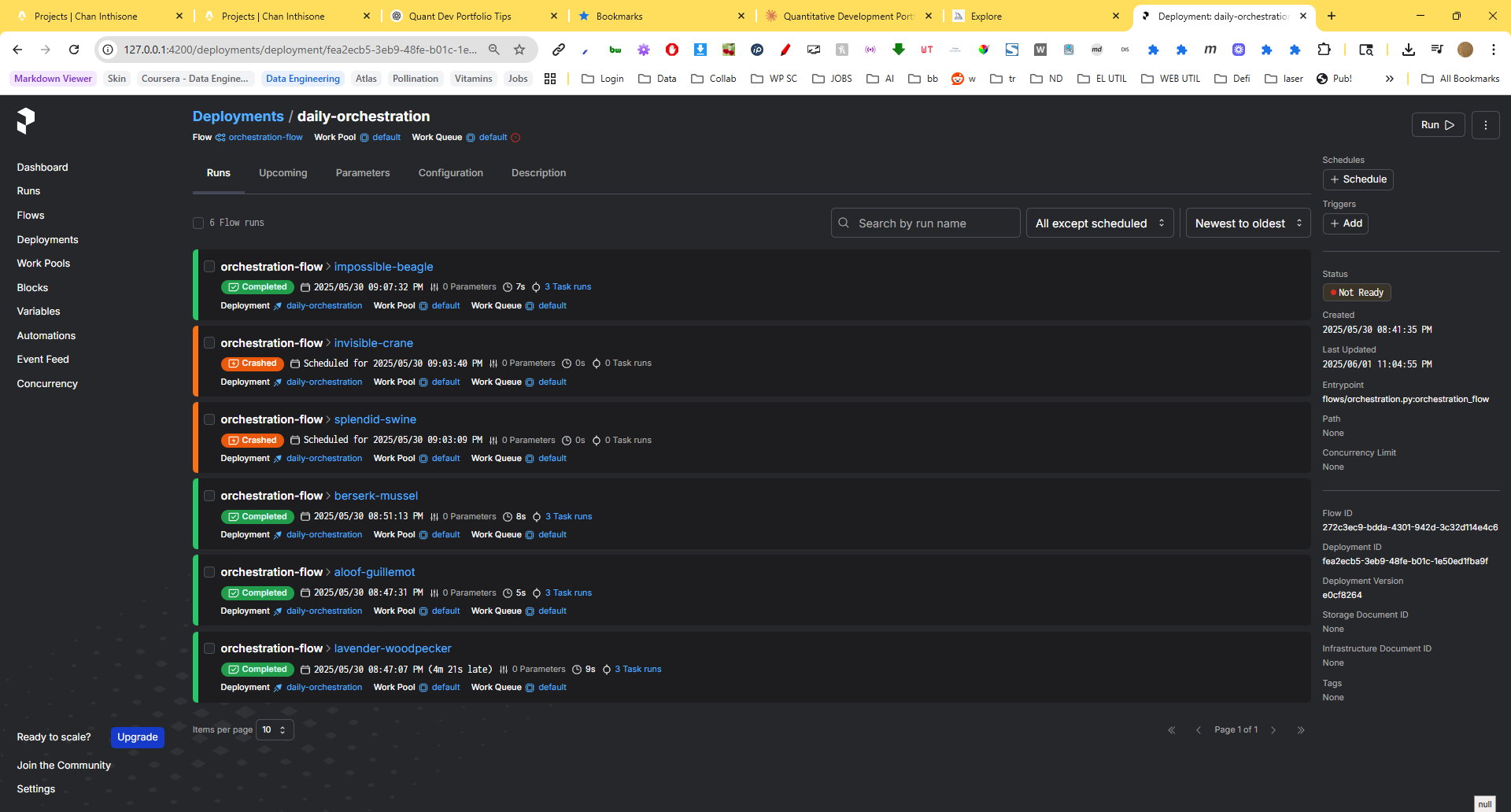Open the berserk-mussel flow run link
This screenshot has width=1511, height=812.
pyautogui.click(x=375, y=496)
